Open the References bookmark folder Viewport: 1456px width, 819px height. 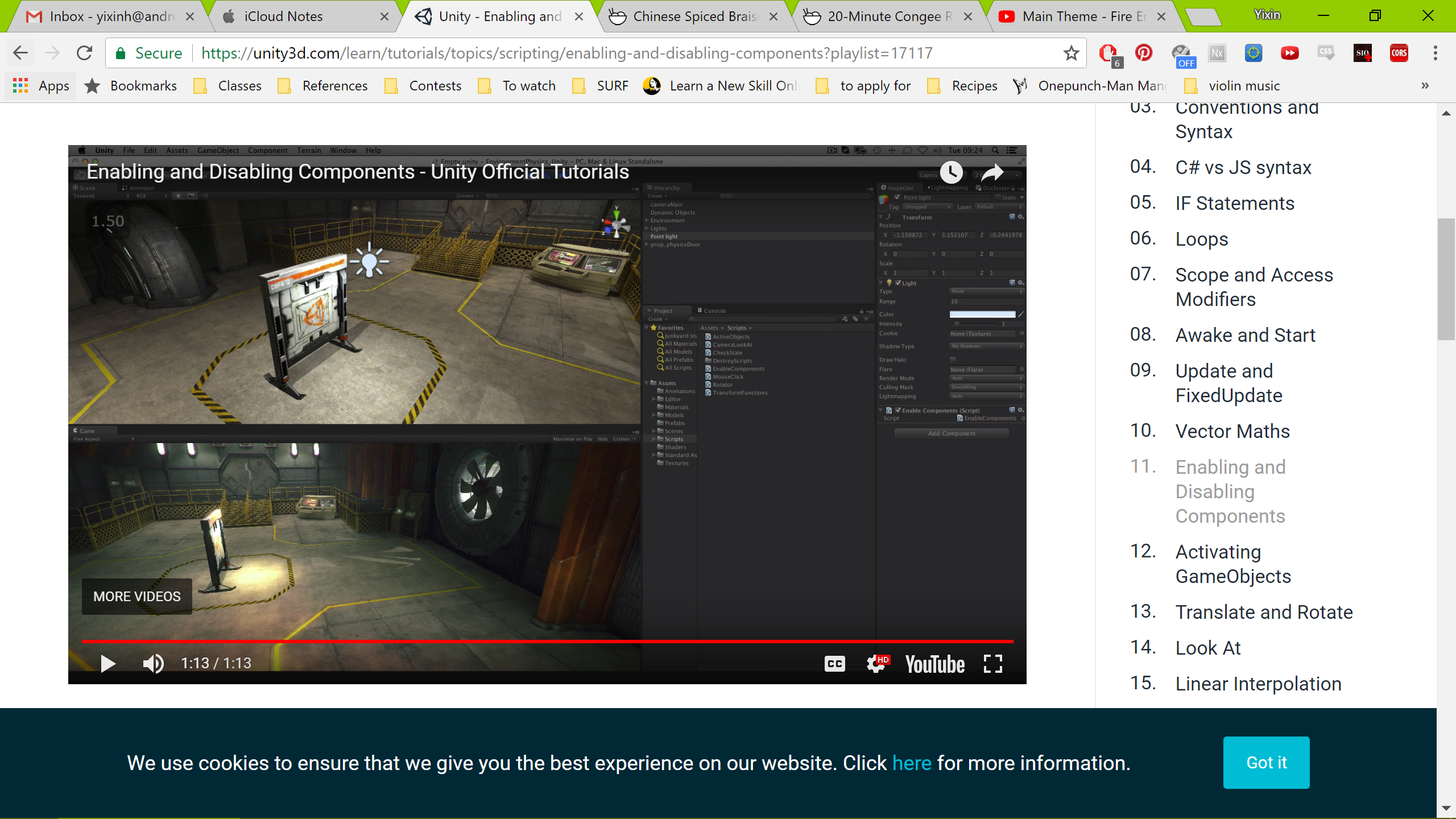point(322,86)
